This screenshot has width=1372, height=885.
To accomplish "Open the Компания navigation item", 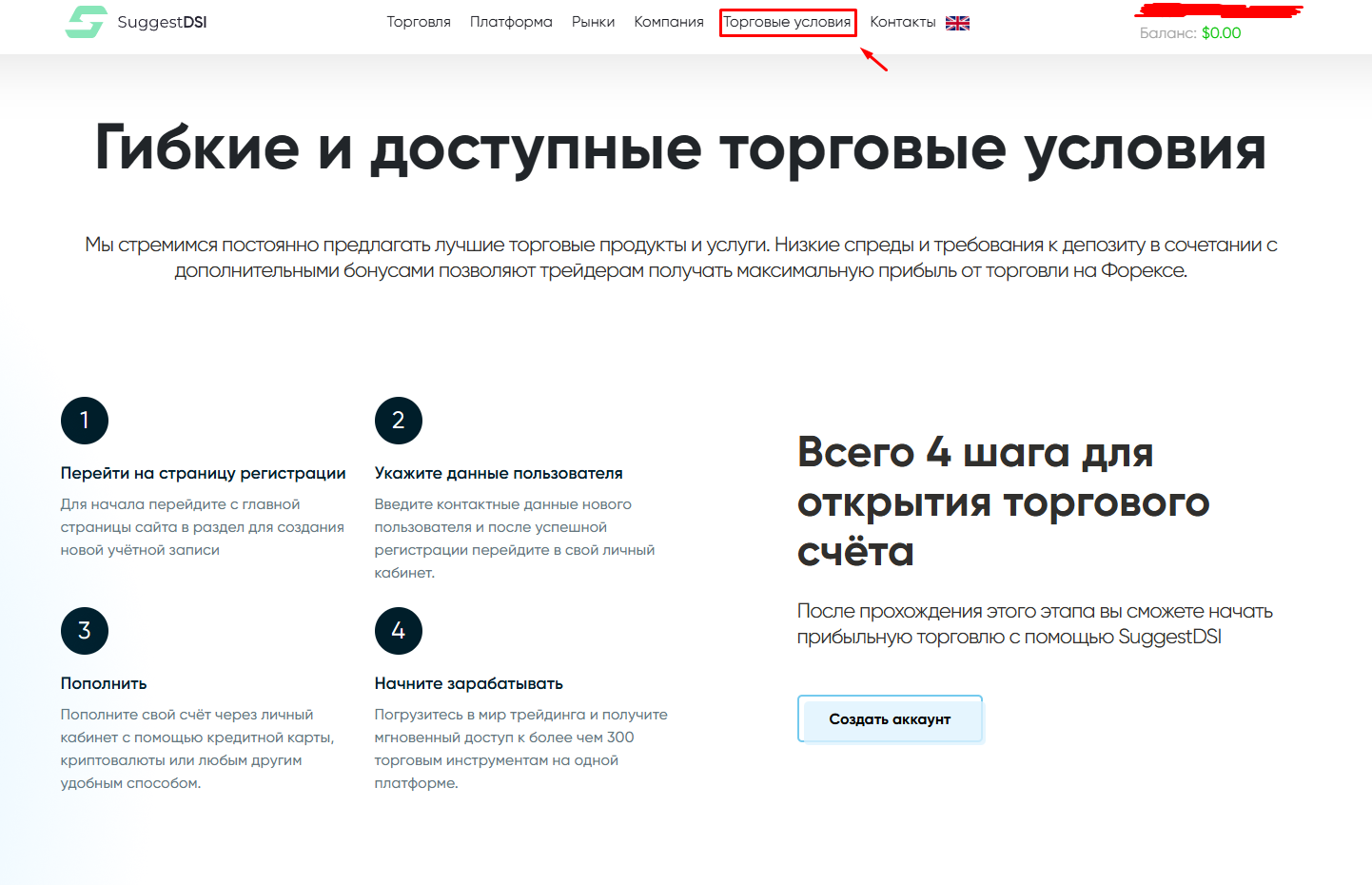I will 669,22.
